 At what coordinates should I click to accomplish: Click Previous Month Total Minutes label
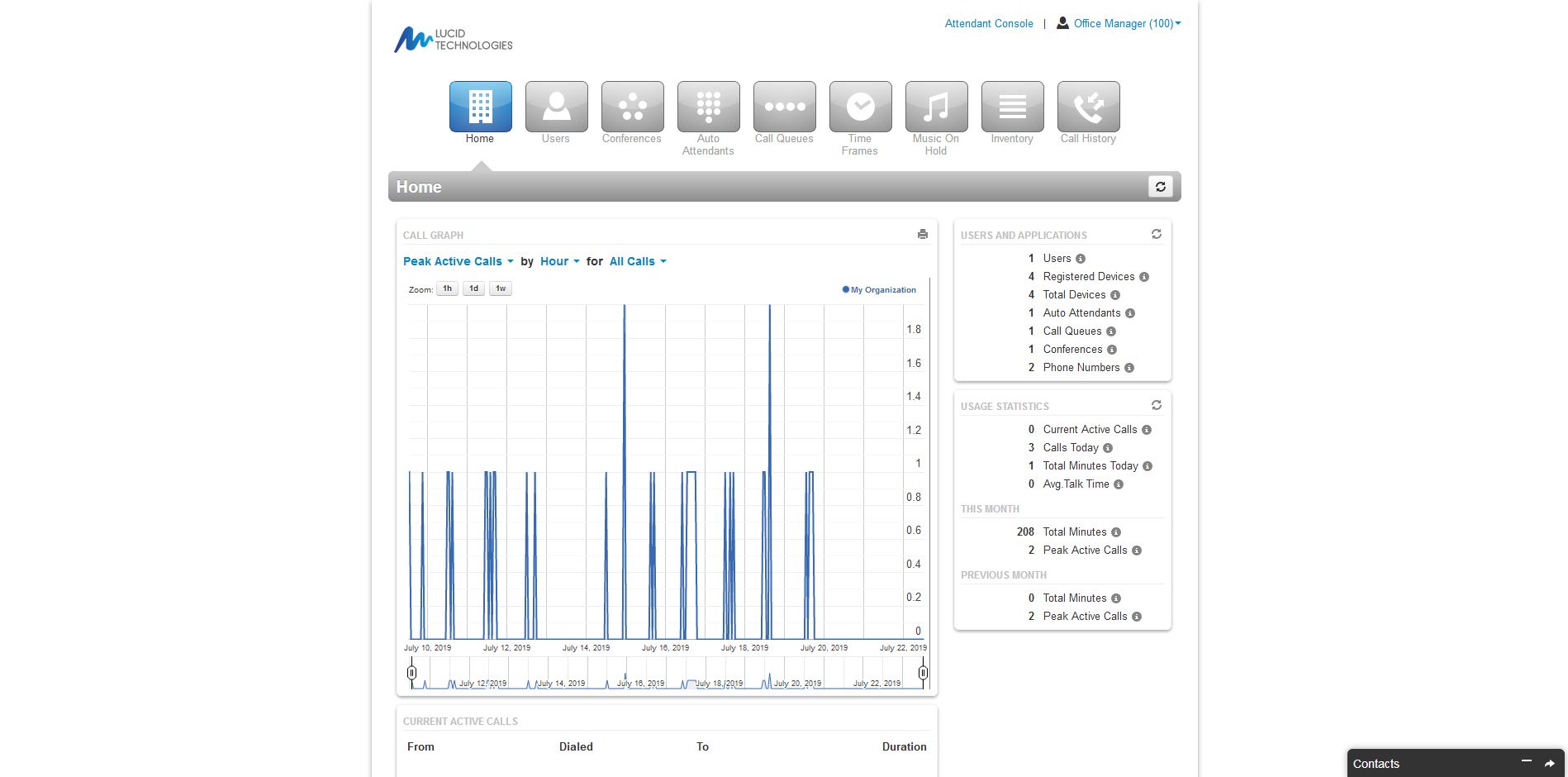pos(1074,598)
